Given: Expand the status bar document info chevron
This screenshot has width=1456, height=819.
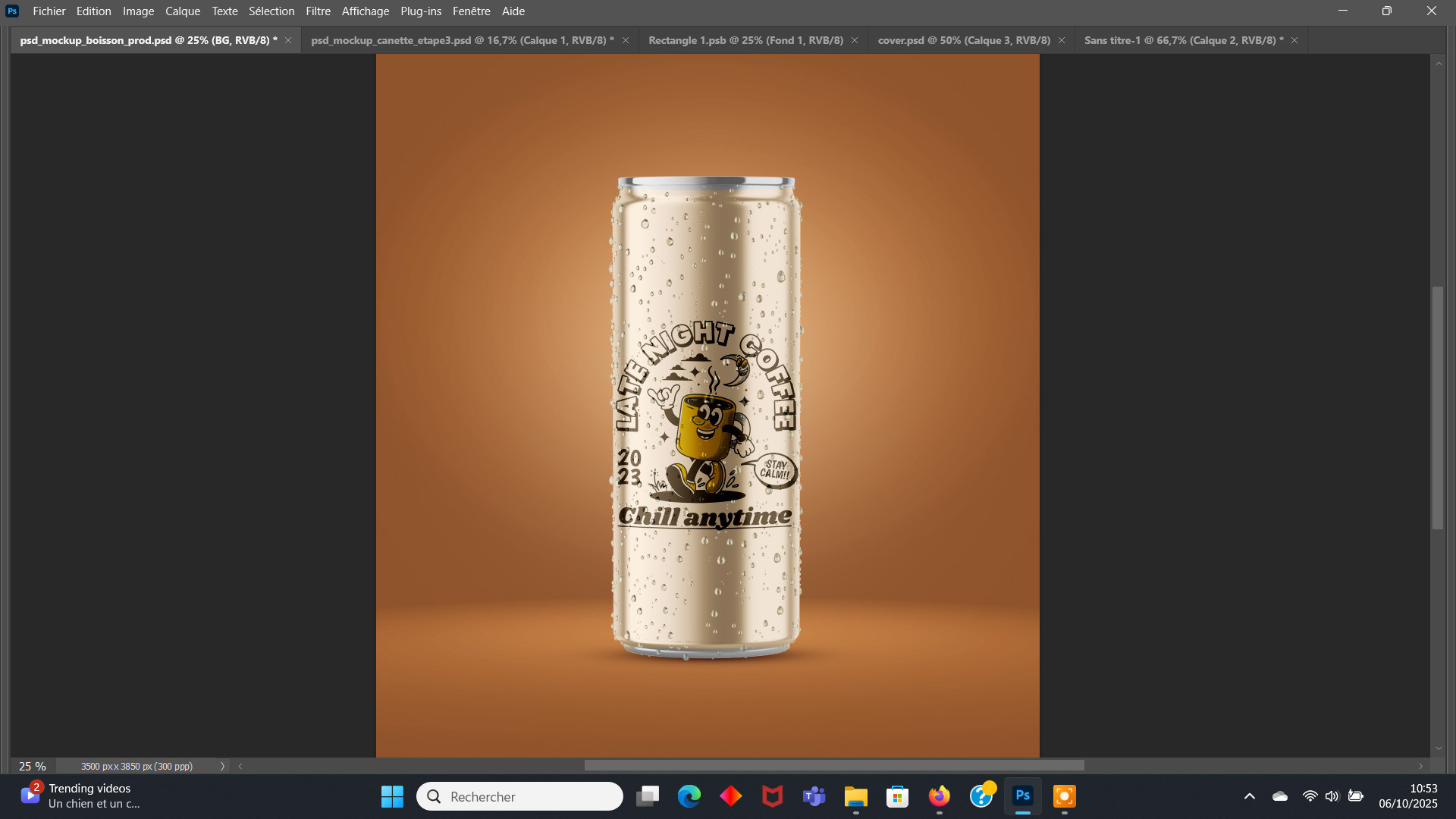Looking at the screenshot, I should click(222, 767).
